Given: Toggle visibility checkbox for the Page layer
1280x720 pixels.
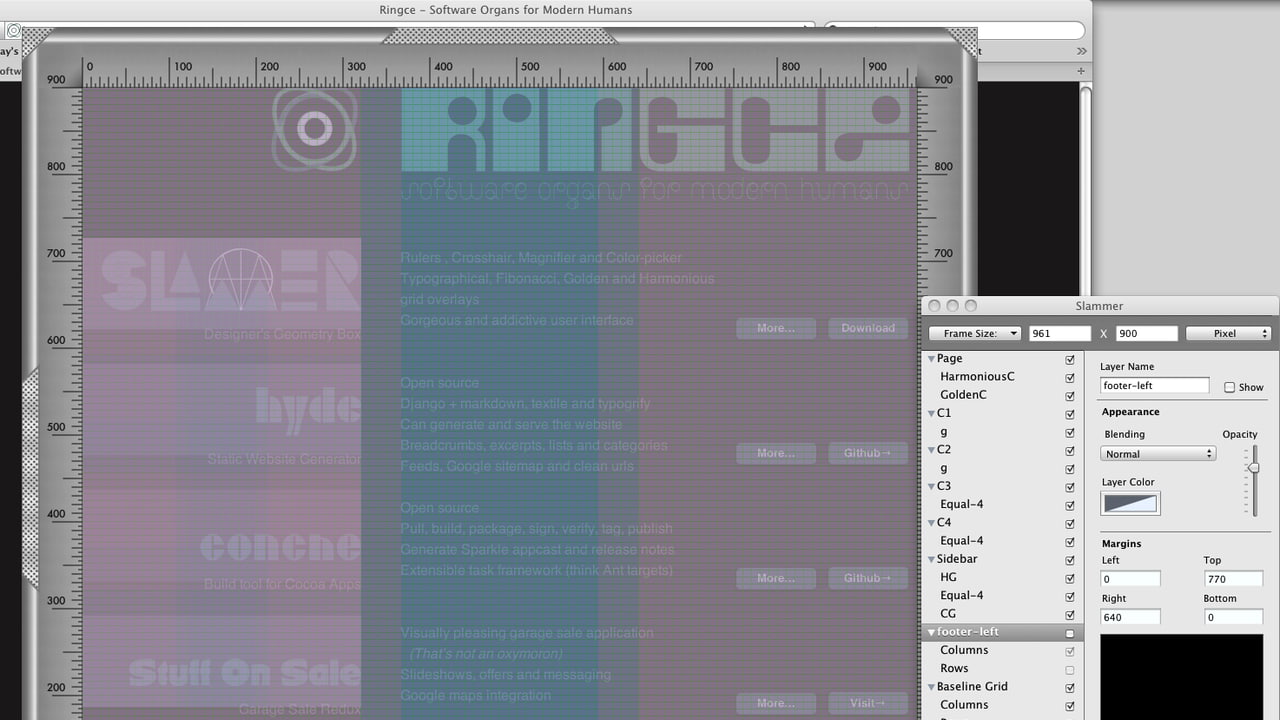Looking at the screenshot, I should click(1070, 359).
